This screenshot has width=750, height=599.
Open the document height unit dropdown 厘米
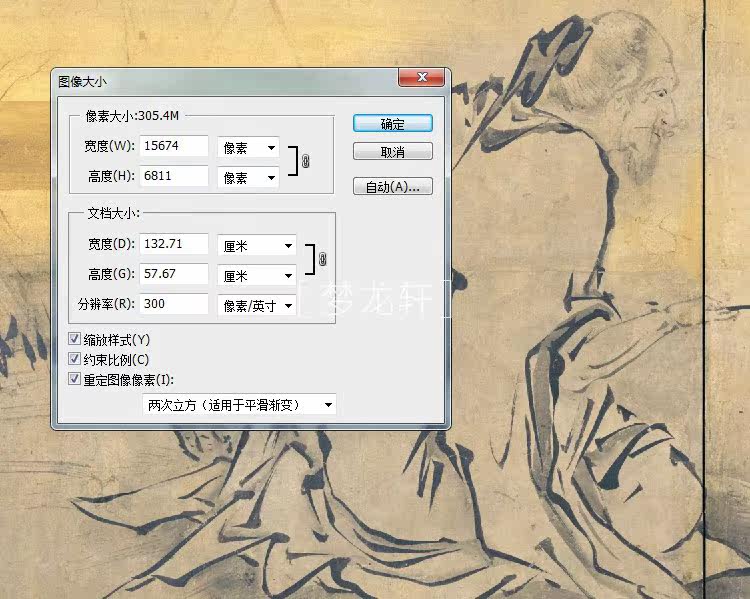coord(257,276)
